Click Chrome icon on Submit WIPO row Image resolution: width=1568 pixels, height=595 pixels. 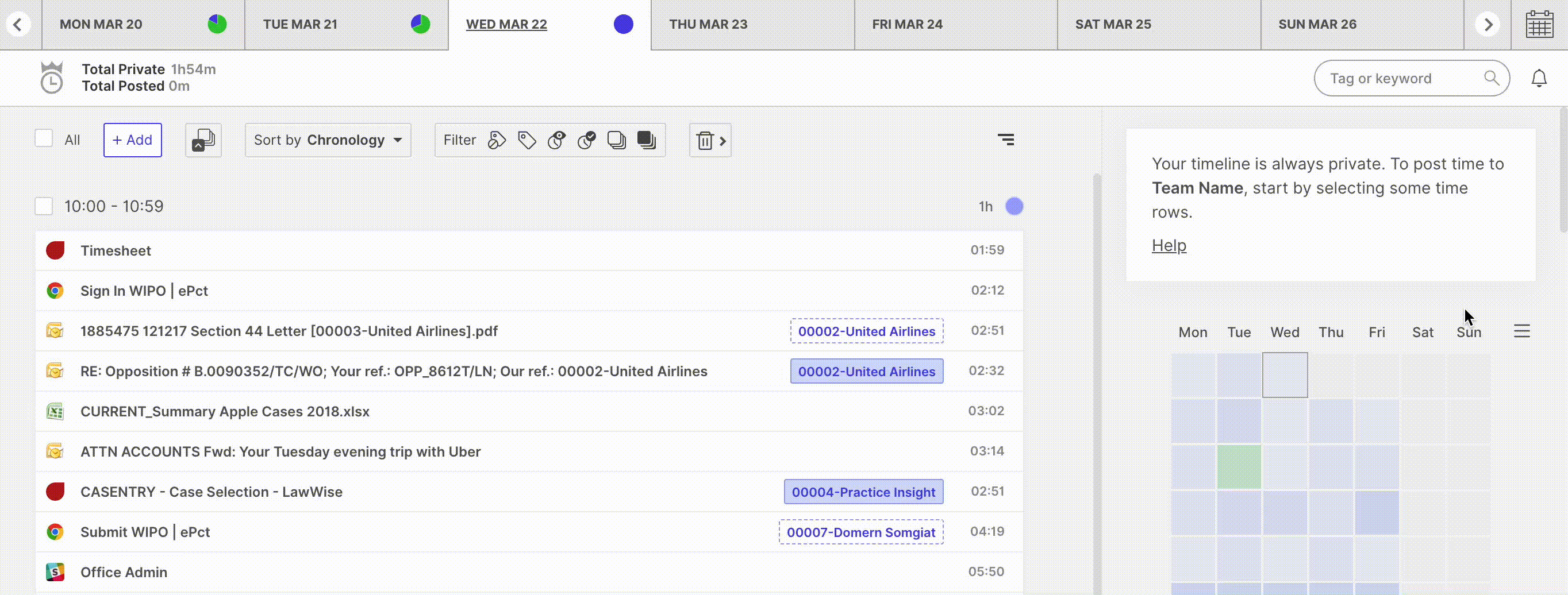pos(55,532)
